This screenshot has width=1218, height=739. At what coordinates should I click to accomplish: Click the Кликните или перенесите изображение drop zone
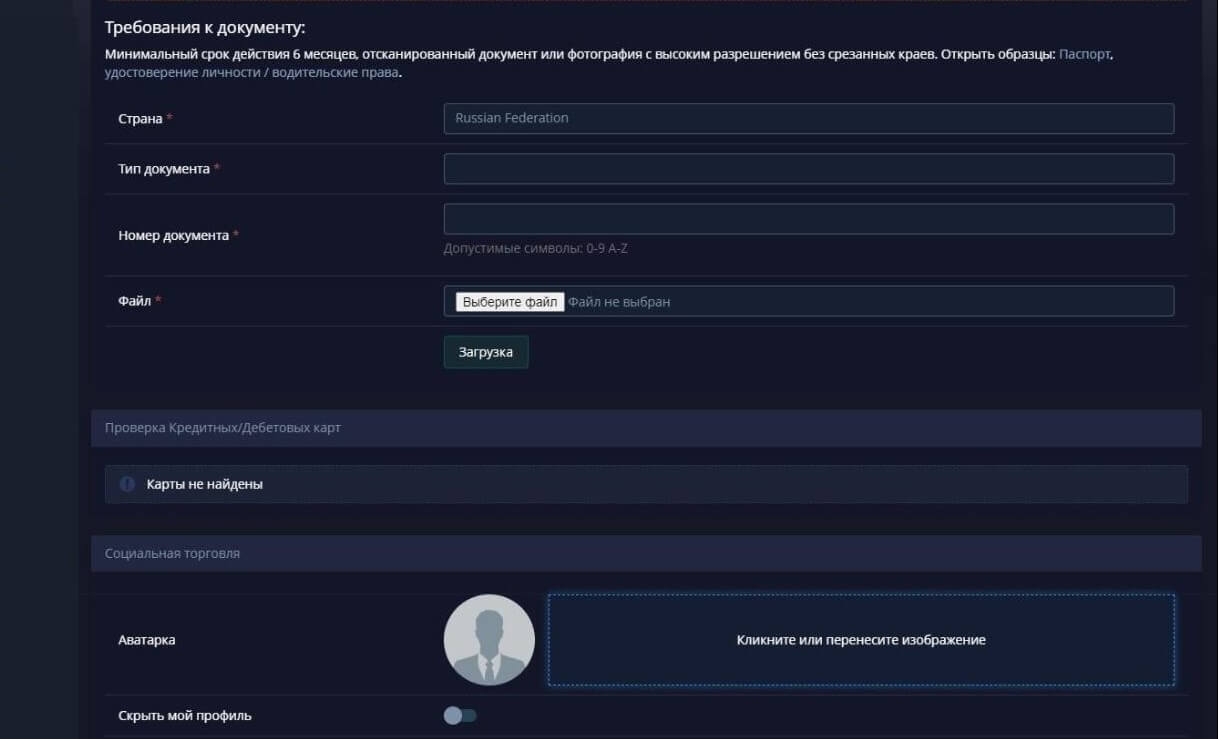[x=860, y=640]
